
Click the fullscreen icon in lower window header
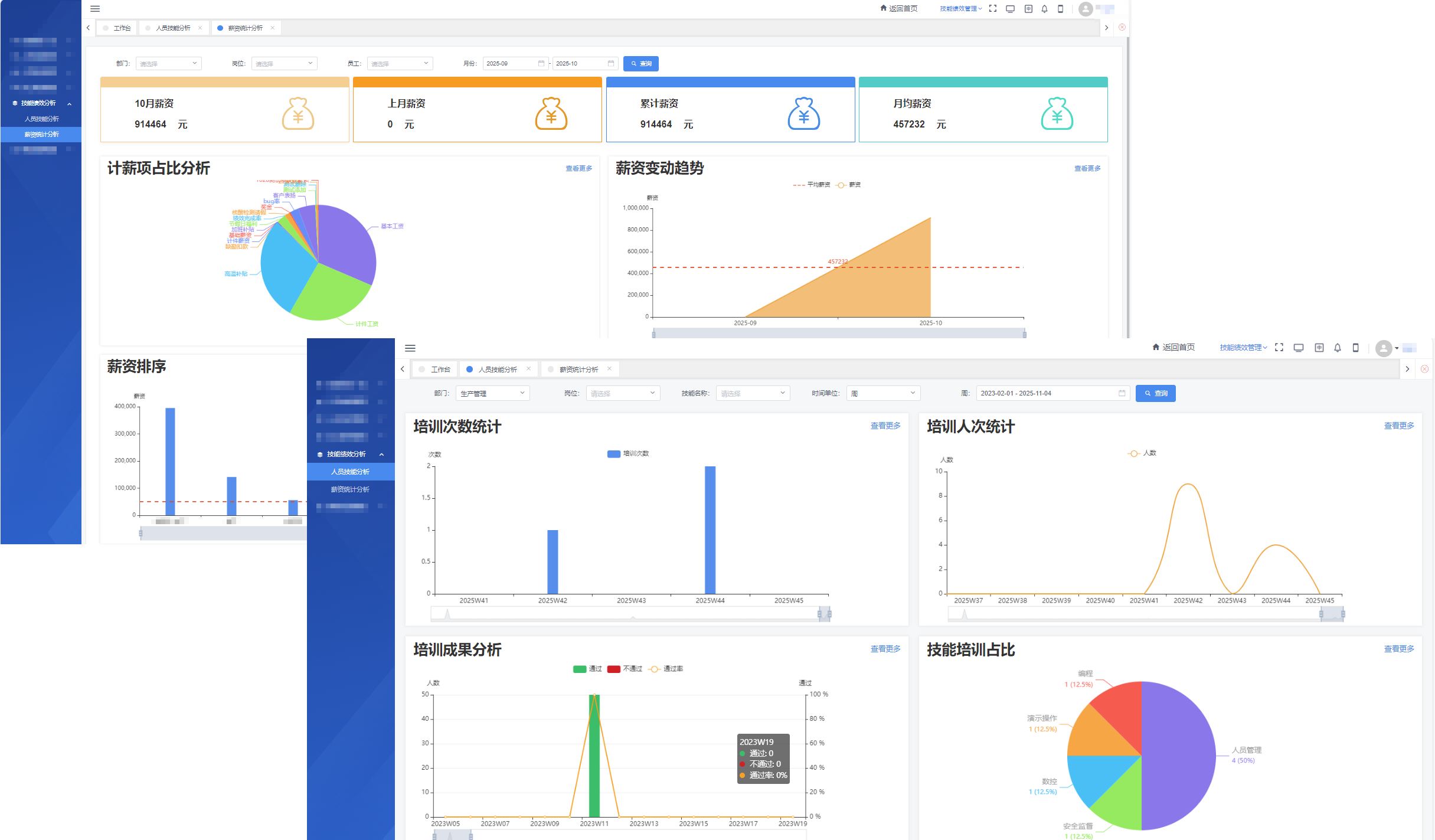pos(1279,348)
